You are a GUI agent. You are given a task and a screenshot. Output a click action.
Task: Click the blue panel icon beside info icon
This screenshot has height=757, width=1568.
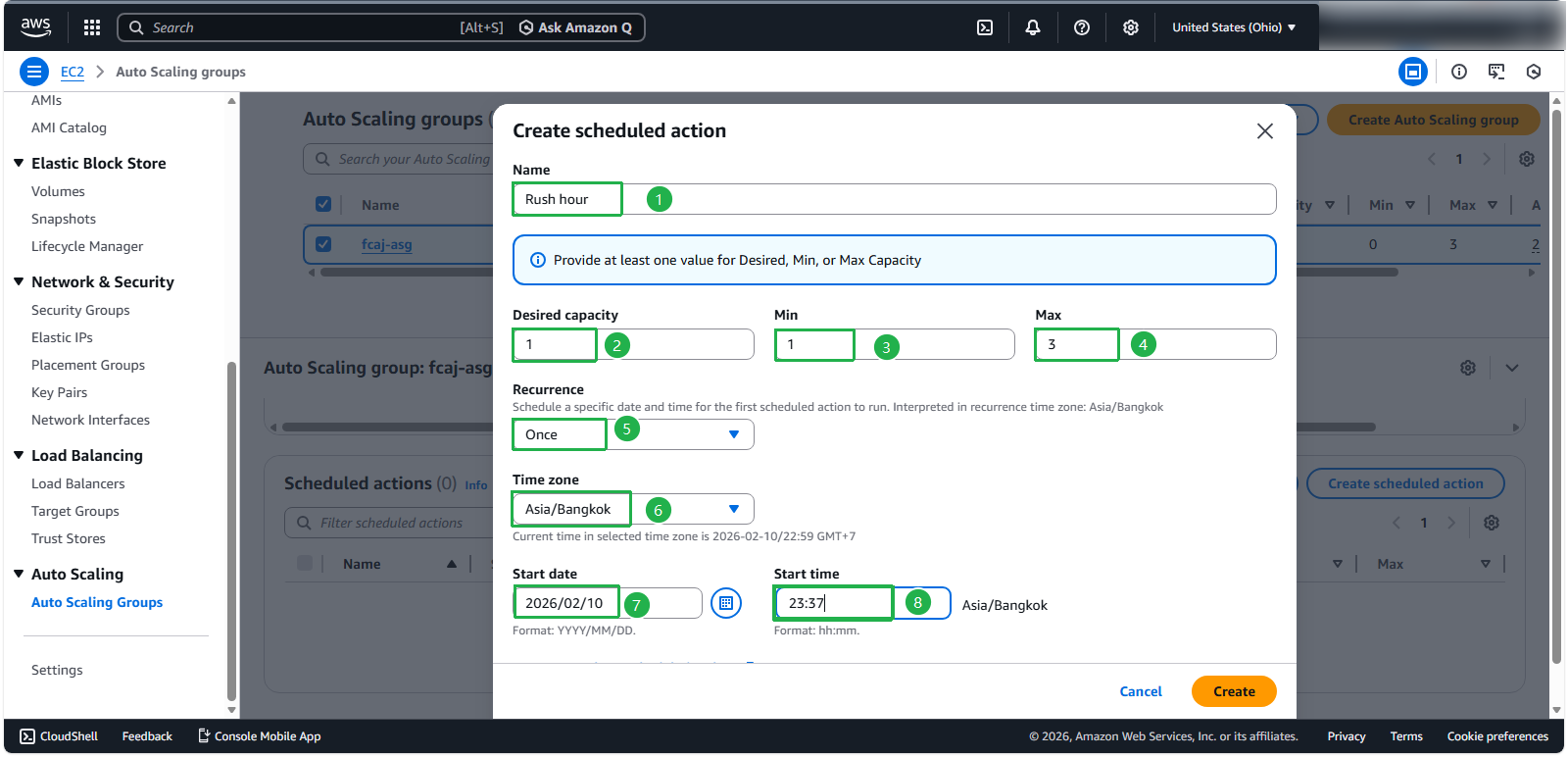(1412, 72)
